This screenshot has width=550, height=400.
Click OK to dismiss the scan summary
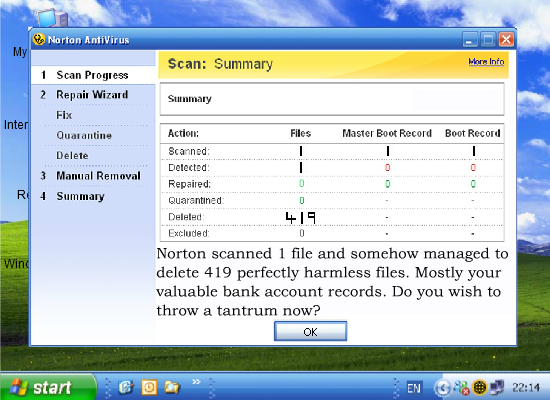point(310,331)
